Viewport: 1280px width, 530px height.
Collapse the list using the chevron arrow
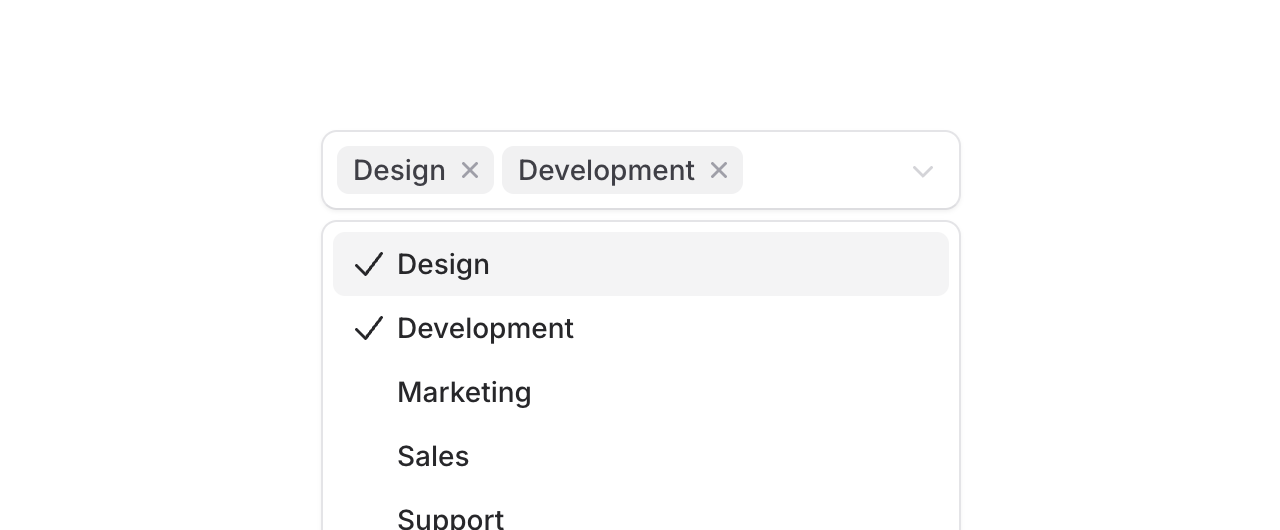(x=922, y=171)
